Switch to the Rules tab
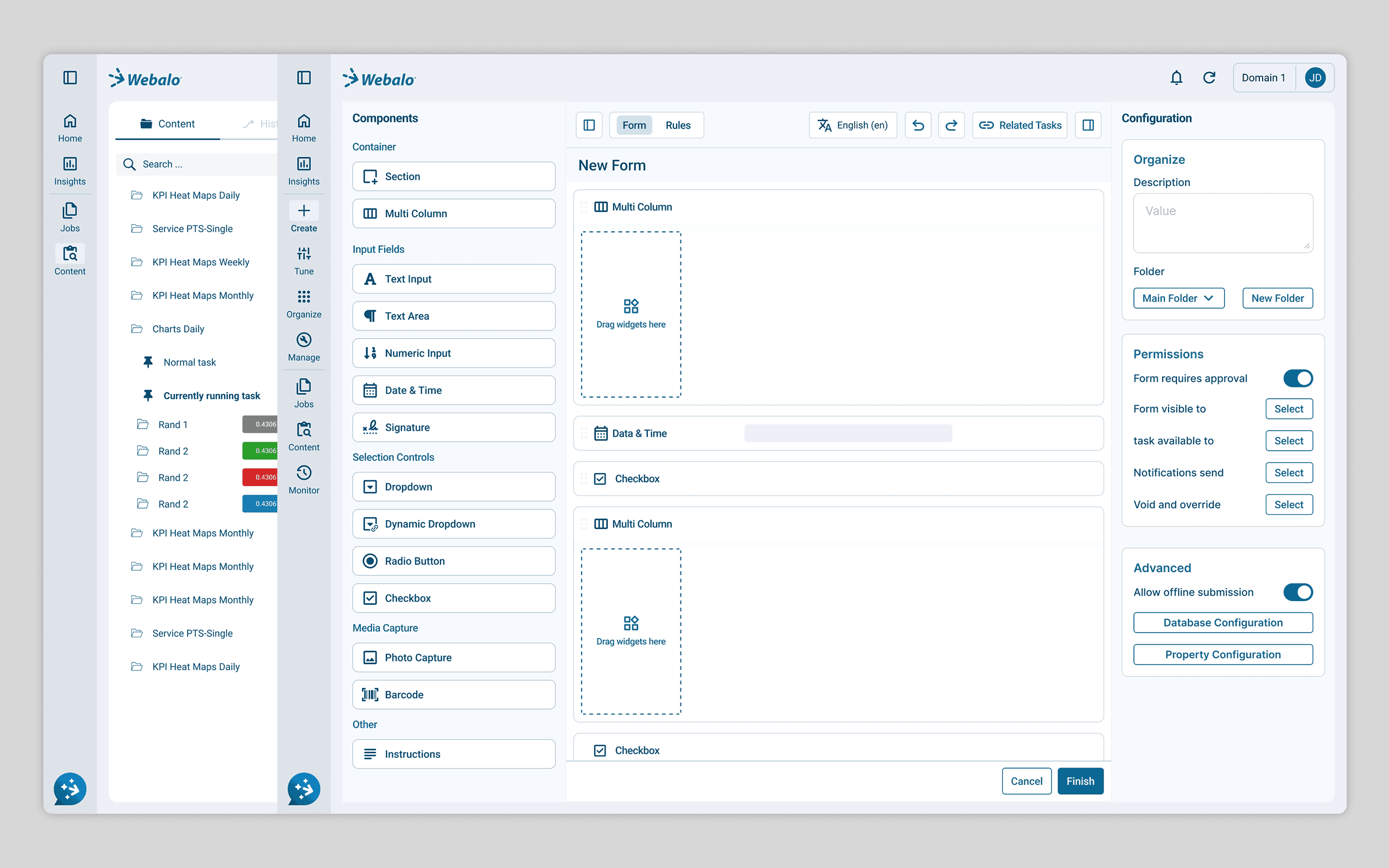 [x=678, y=125]
